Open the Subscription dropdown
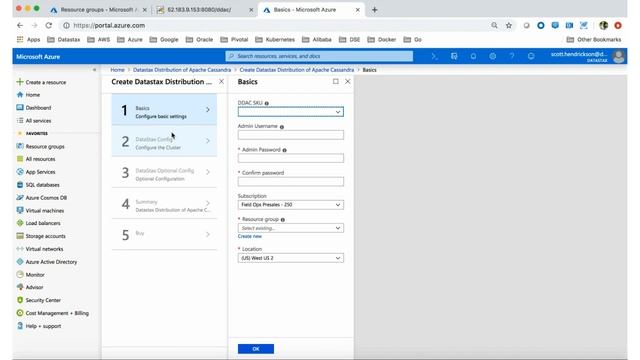640x360 pixels. (x=291, y=204)
